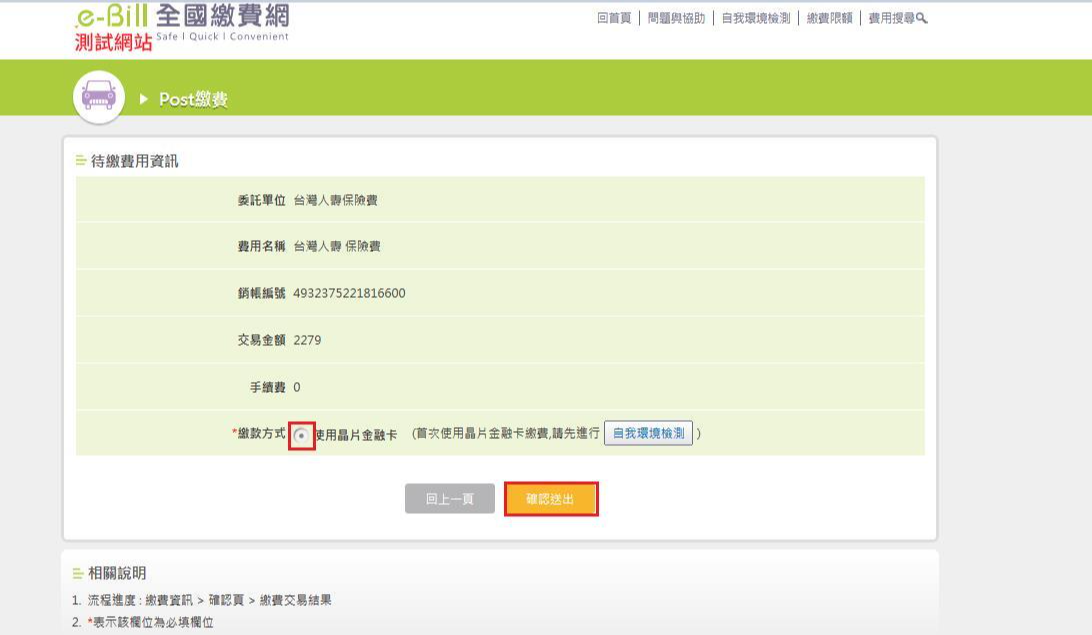Click the 費用名稱 value 台灣人壽 保險費
This screenshot has height=635, width=1092.
pos(337,246)
